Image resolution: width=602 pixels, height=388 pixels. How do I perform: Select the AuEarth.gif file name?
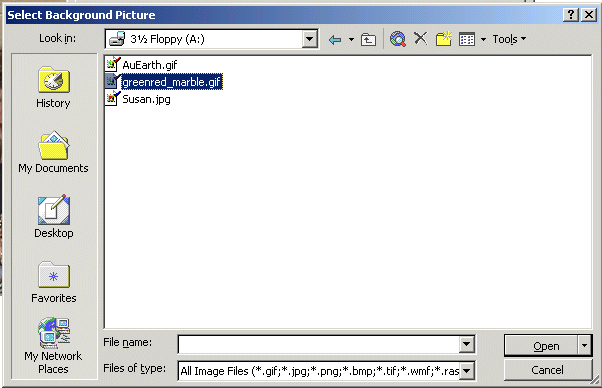tap(150, 65)
